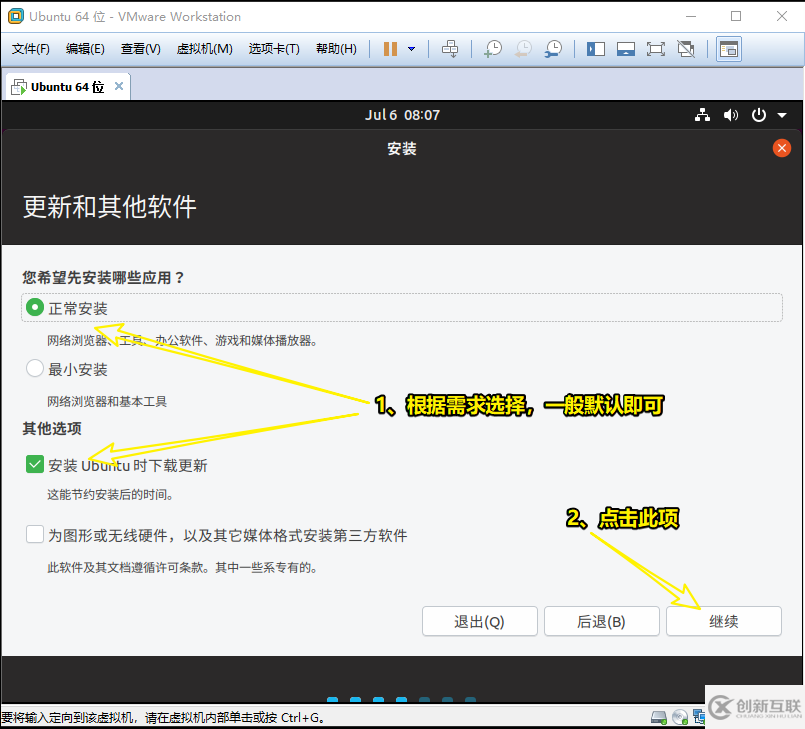Click the 继续 button
Image resolution: width=805 pixels, height=729 pixels.
723,621
